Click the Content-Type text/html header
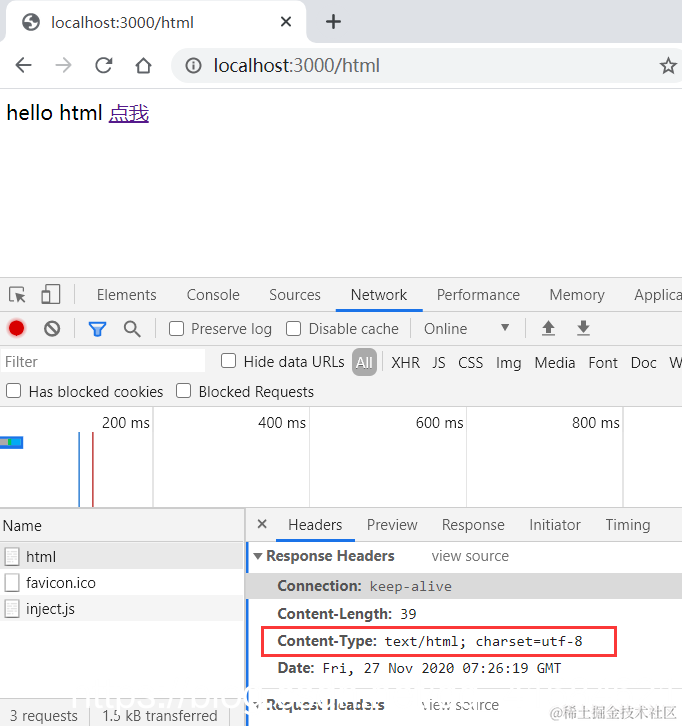682x726 pixels. (430, 641)
